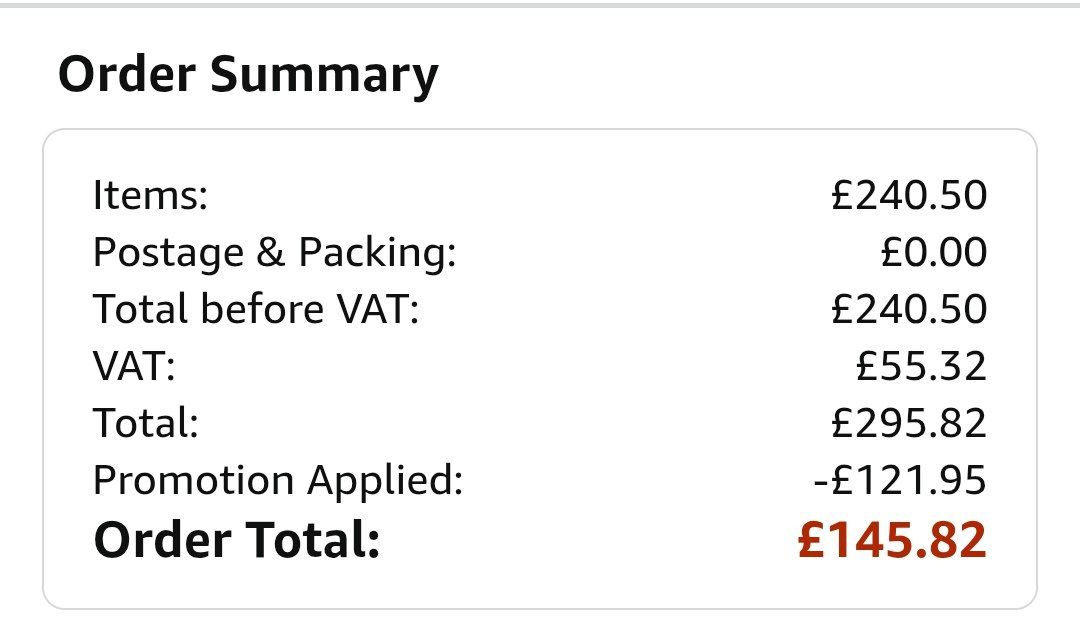Select the Postage & Packing label
Image resolution: width=1080 pixels, height=629 pixels.
[274, 253]
